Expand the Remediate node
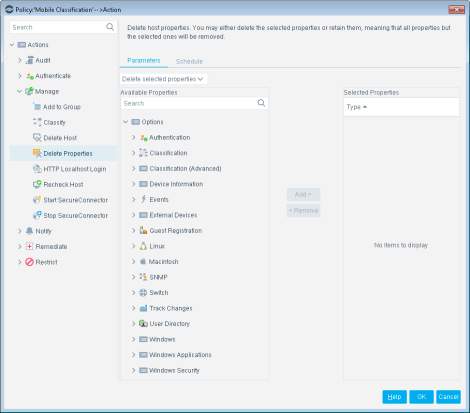Image resolution: width=470 pixels, height=413 pixels. [x=20, y=246]
